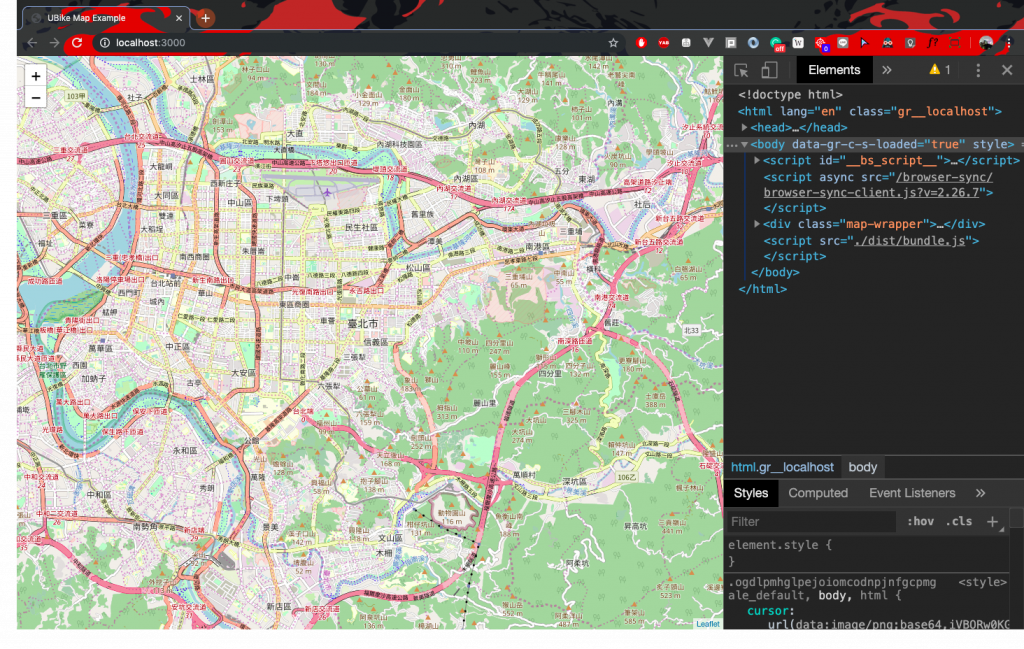Open DevTools customize menu with three dots
Image resolution: width=1024 pixels, height=649 pixels.
pos(978,71)
